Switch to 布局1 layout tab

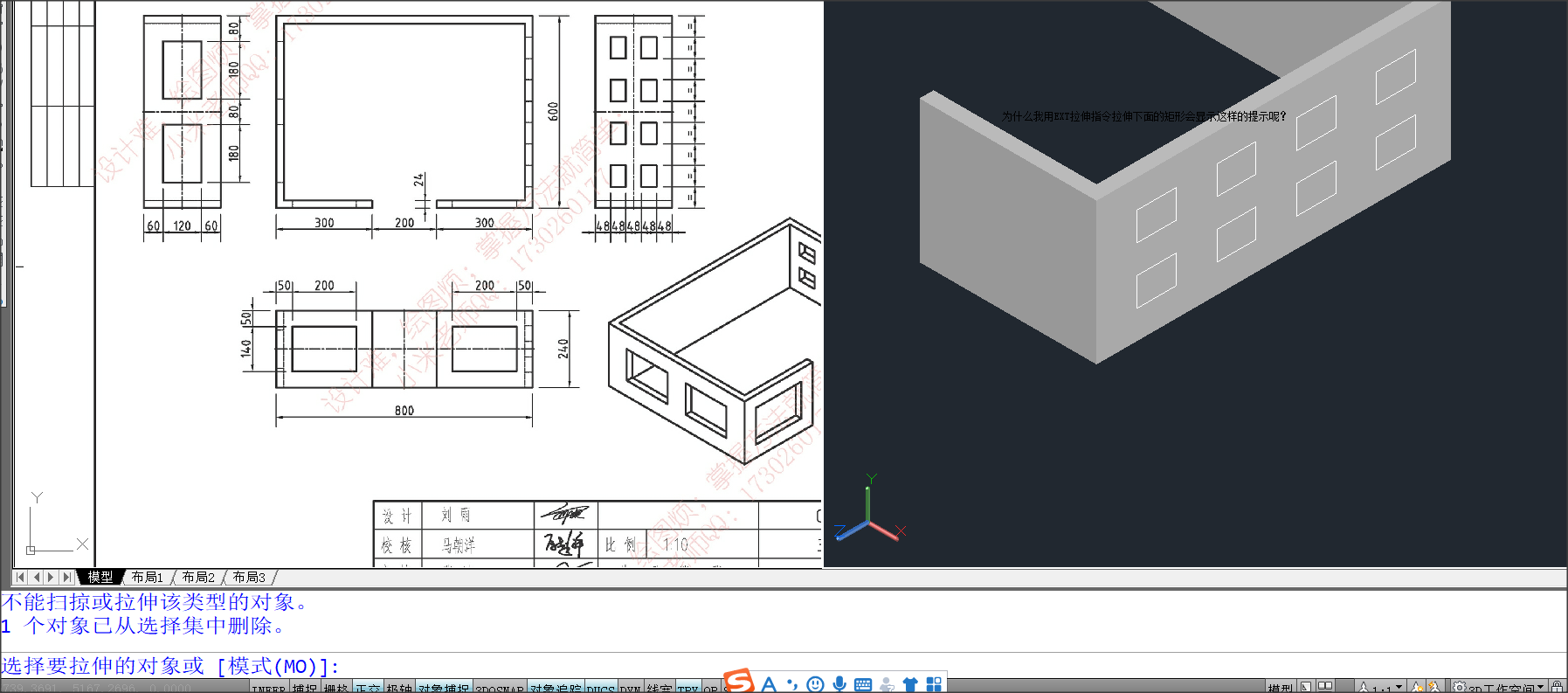pyautogui.click(x=147, y=577)
